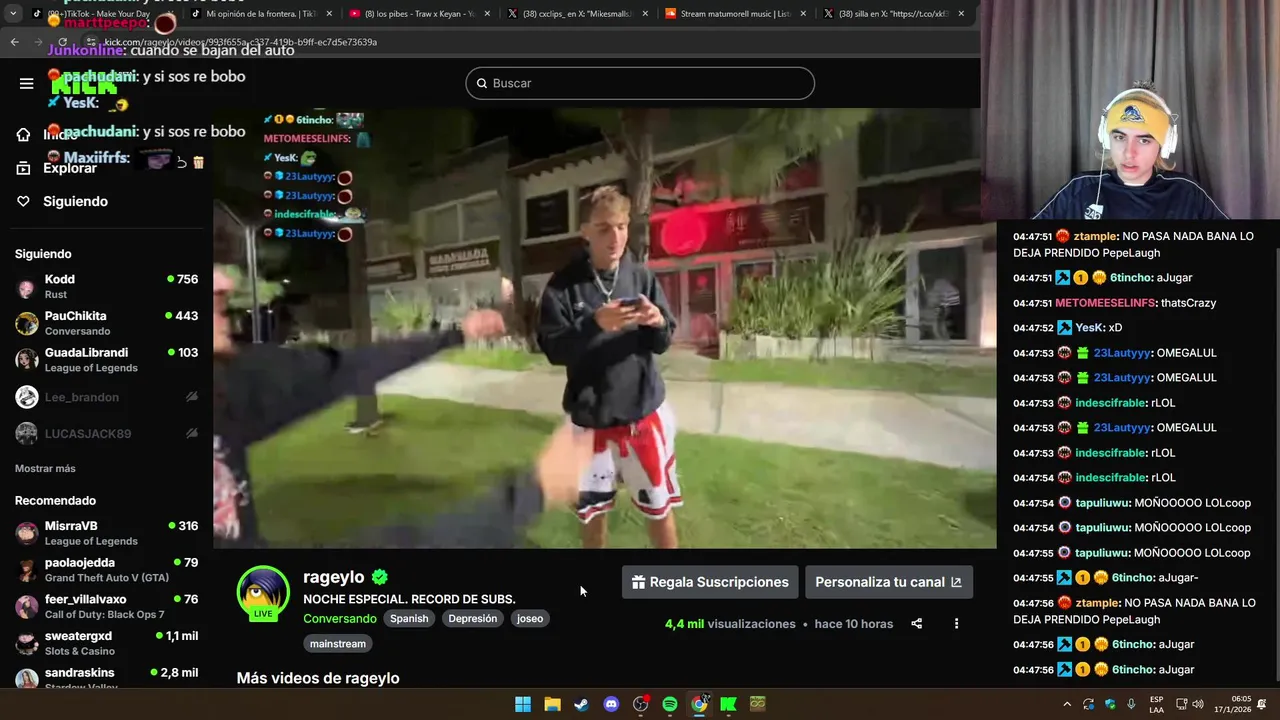Open the Kick sidebar hamburger menu
The width and height of the screenshot is (1280, 720).
pos(26,83)
